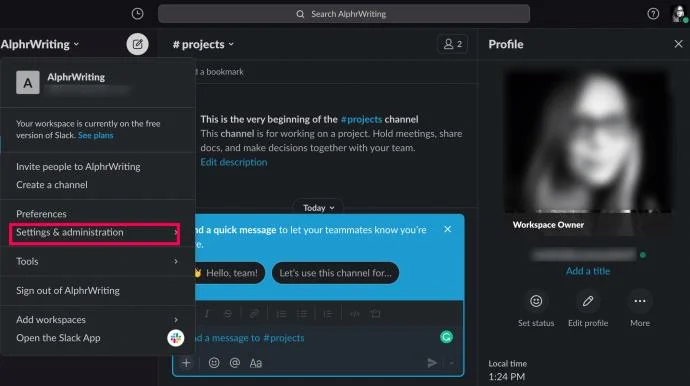This screenshot has height=386, width=690.
Task: Select Open the Slack App
Action: coord(58,338)
